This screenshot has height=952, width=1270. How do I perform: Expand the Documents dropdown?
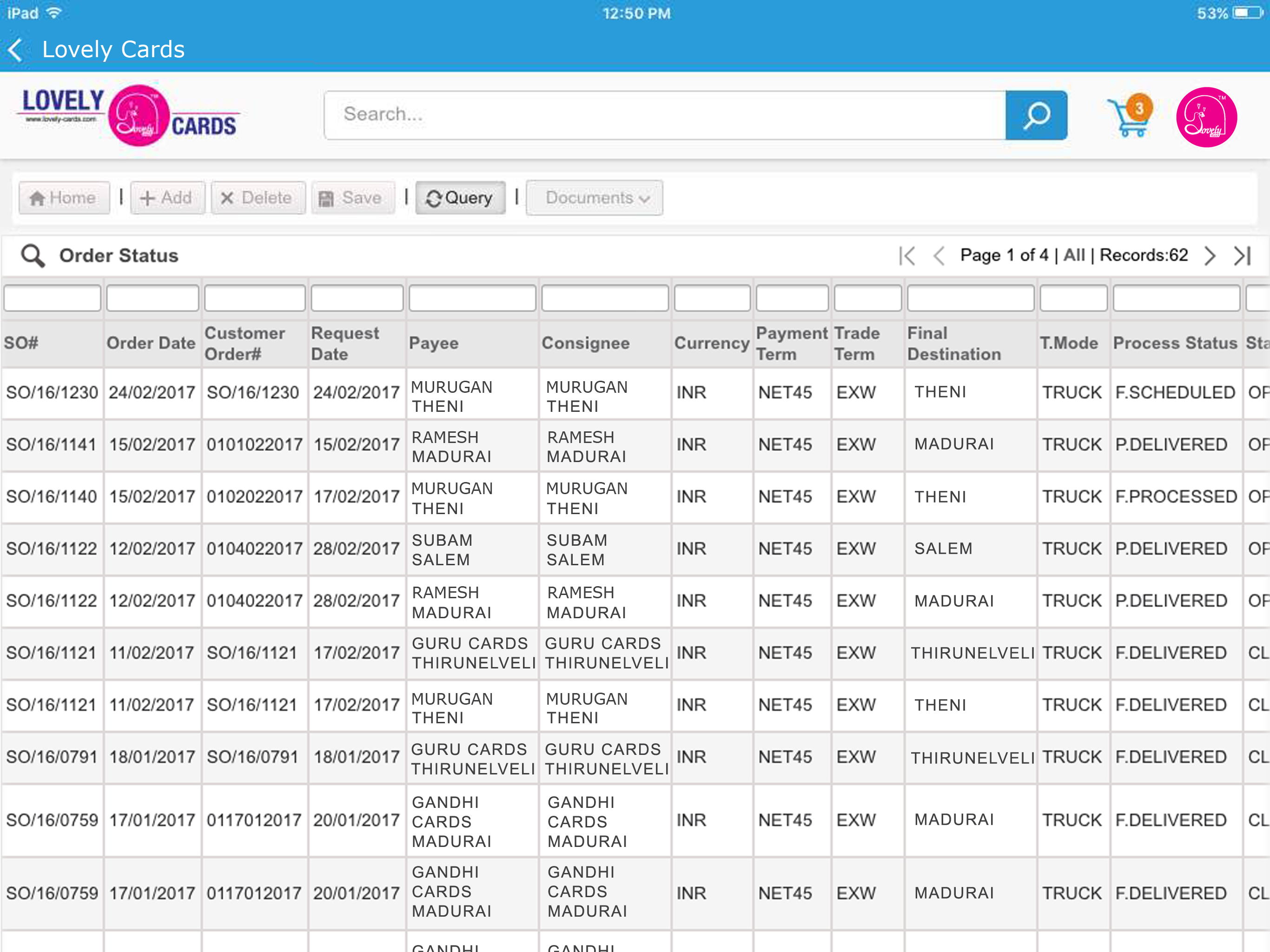[x=594, y=198]
